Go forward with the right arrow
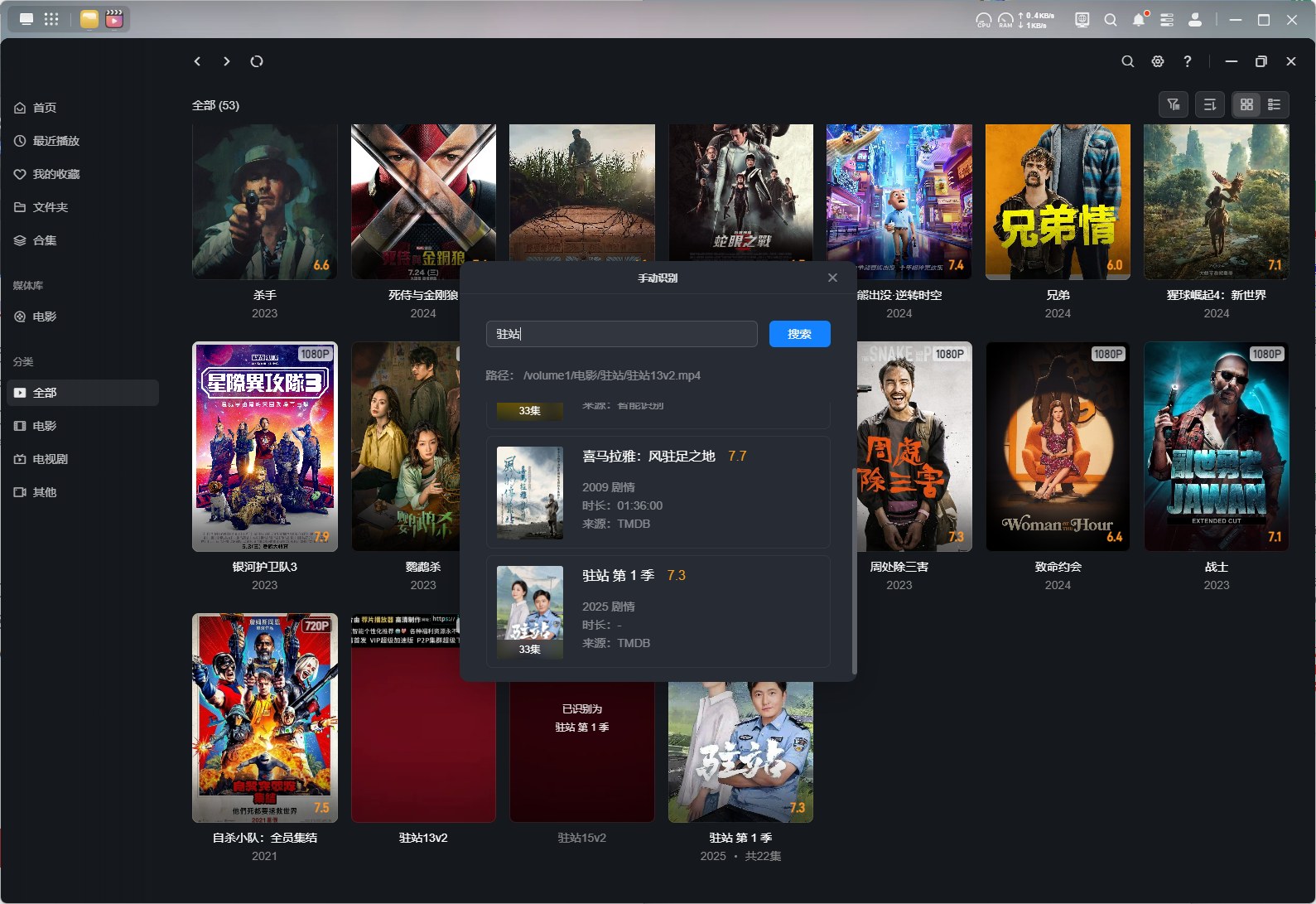Image resolution: width=1316 pixels, height=904 pixels. [x=227, y=61]
